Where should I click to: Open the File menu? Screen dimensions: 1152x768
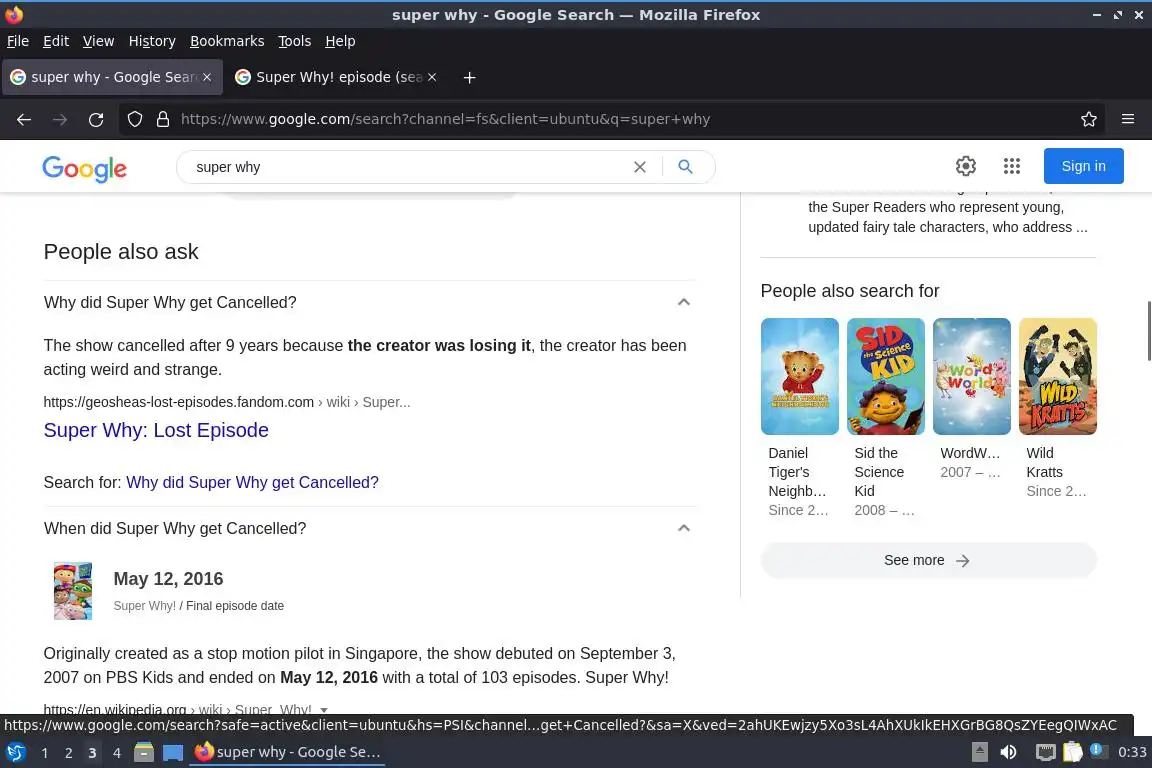tap(18, 41)
